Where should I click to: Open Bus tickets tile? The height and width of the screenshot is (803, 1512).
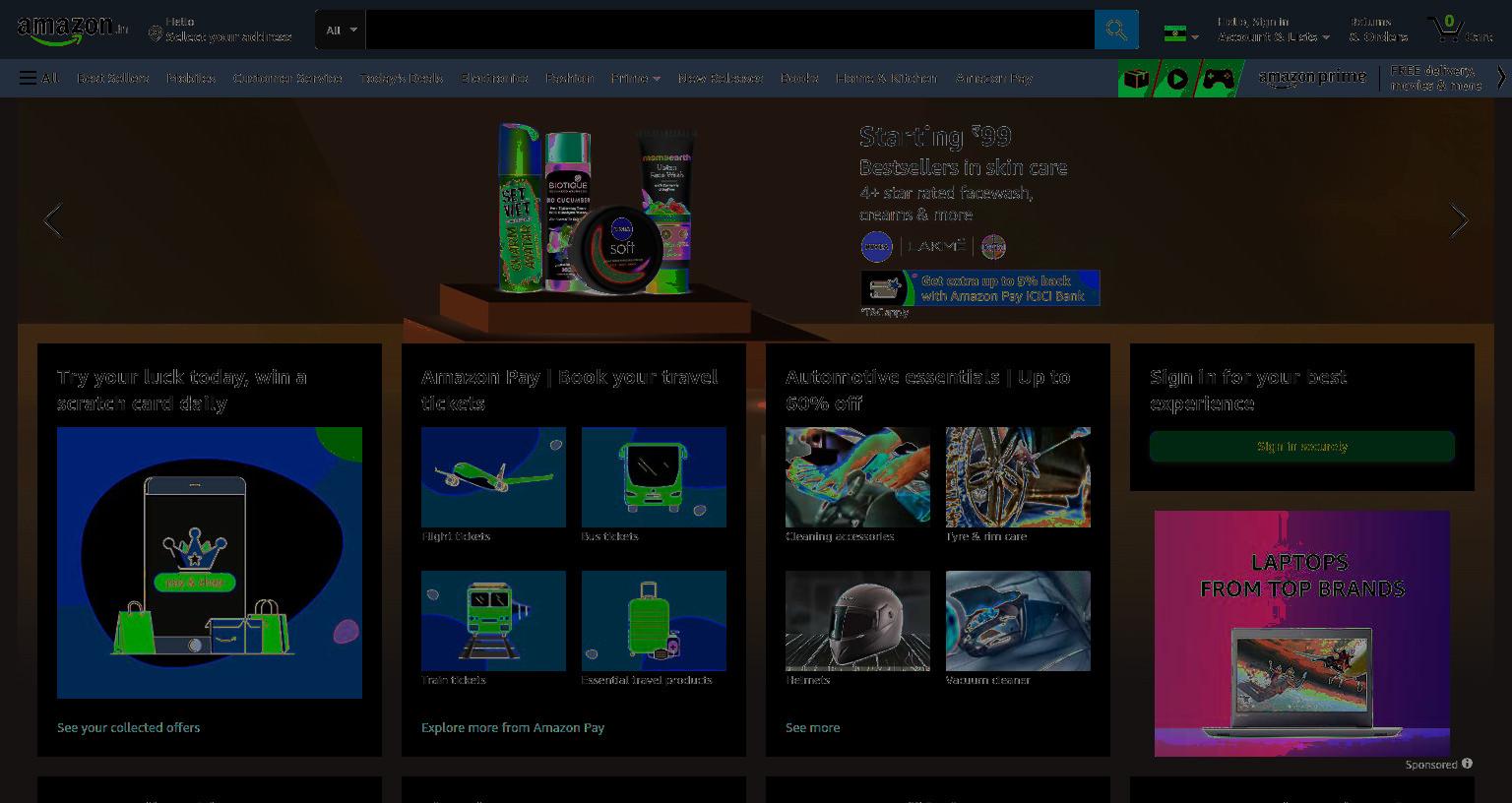(654, 477)
